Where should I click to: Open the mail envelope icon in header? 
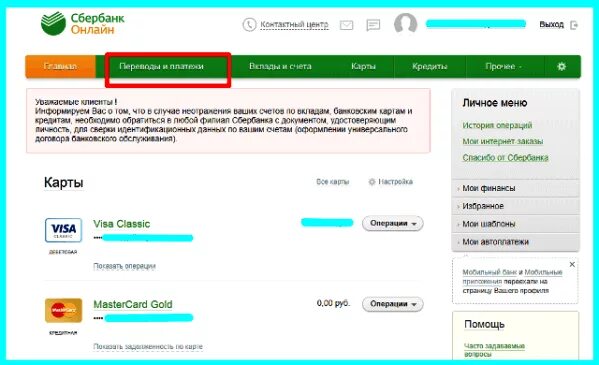346,25
